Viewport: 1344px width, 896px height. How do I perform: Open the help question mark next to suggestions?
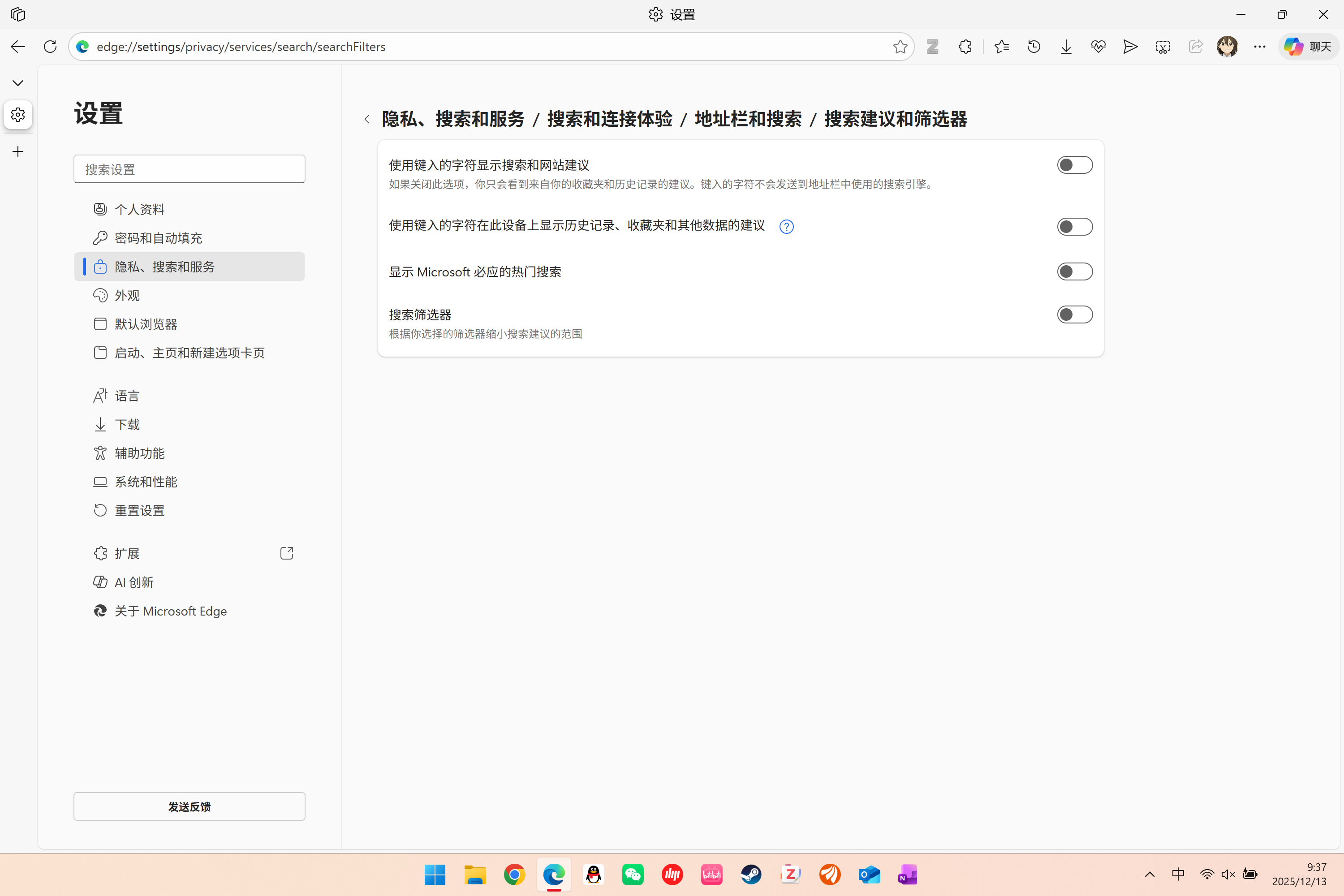[786, 226]
